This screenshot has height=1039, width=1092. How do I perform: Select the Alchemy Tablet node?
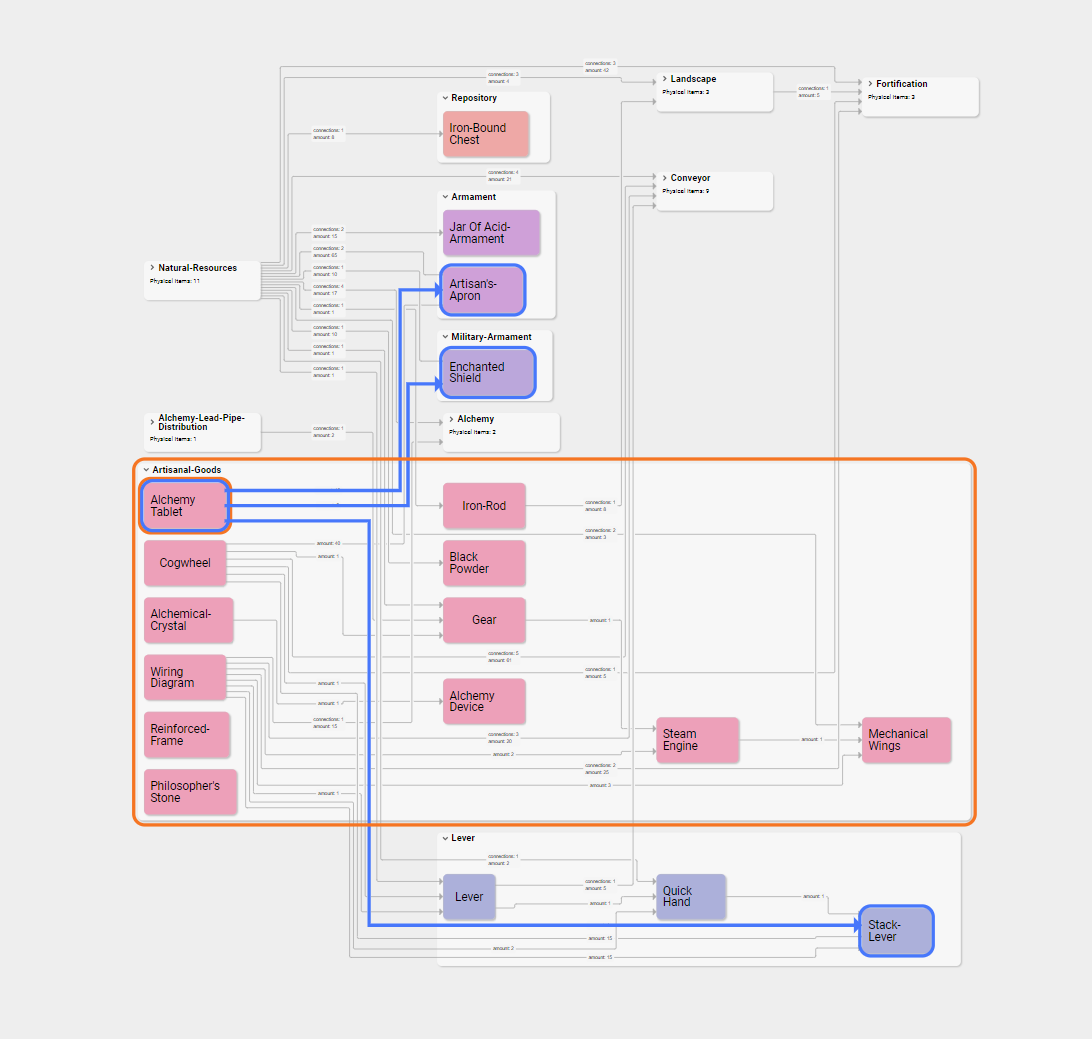pyautogui.click(x=184, y=506)
